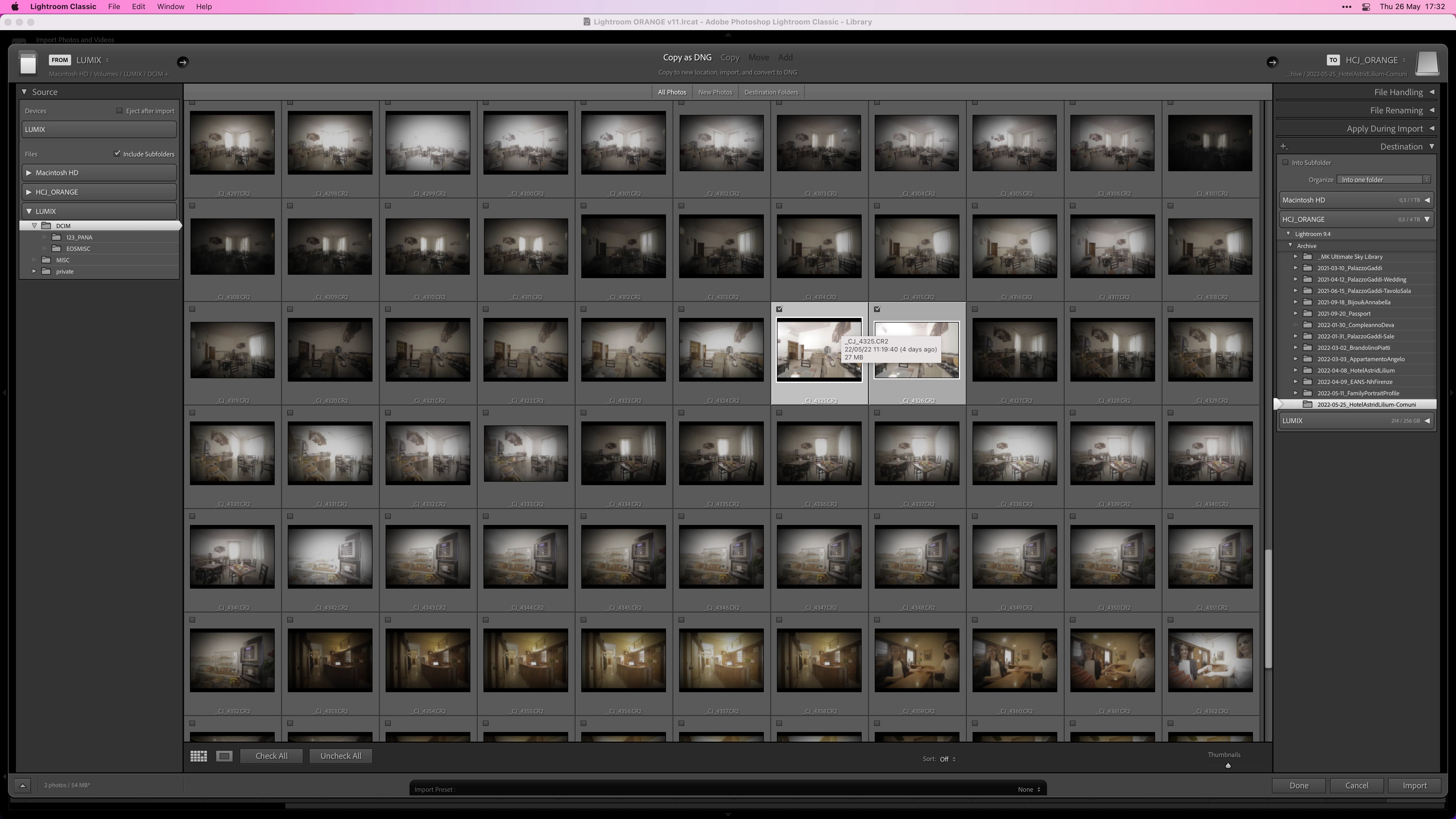Open Import Preset dropdown
1456x819 pixels.
[x=1029, y=789]
